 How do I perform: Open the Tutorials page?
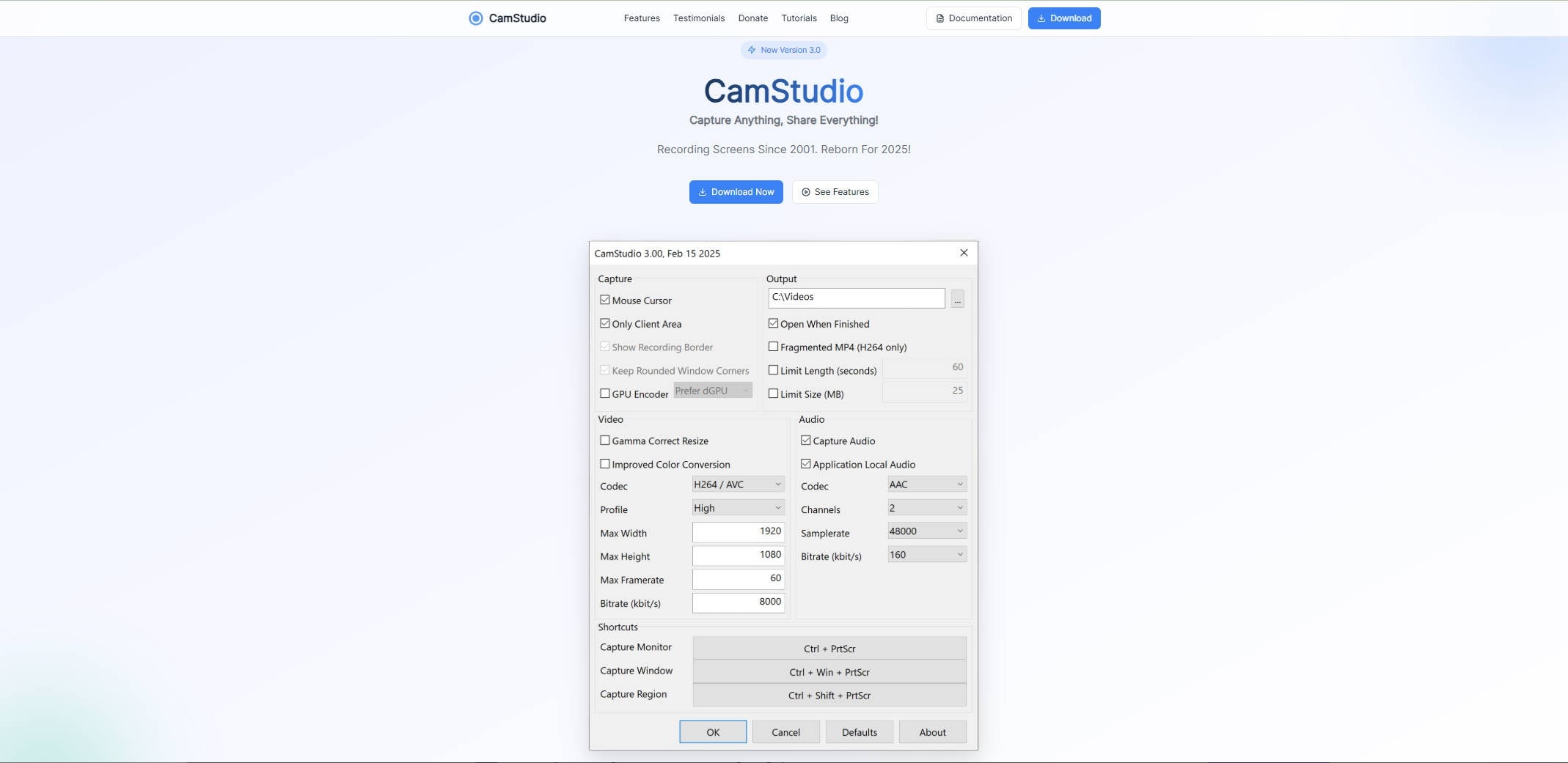click(799, 18)
